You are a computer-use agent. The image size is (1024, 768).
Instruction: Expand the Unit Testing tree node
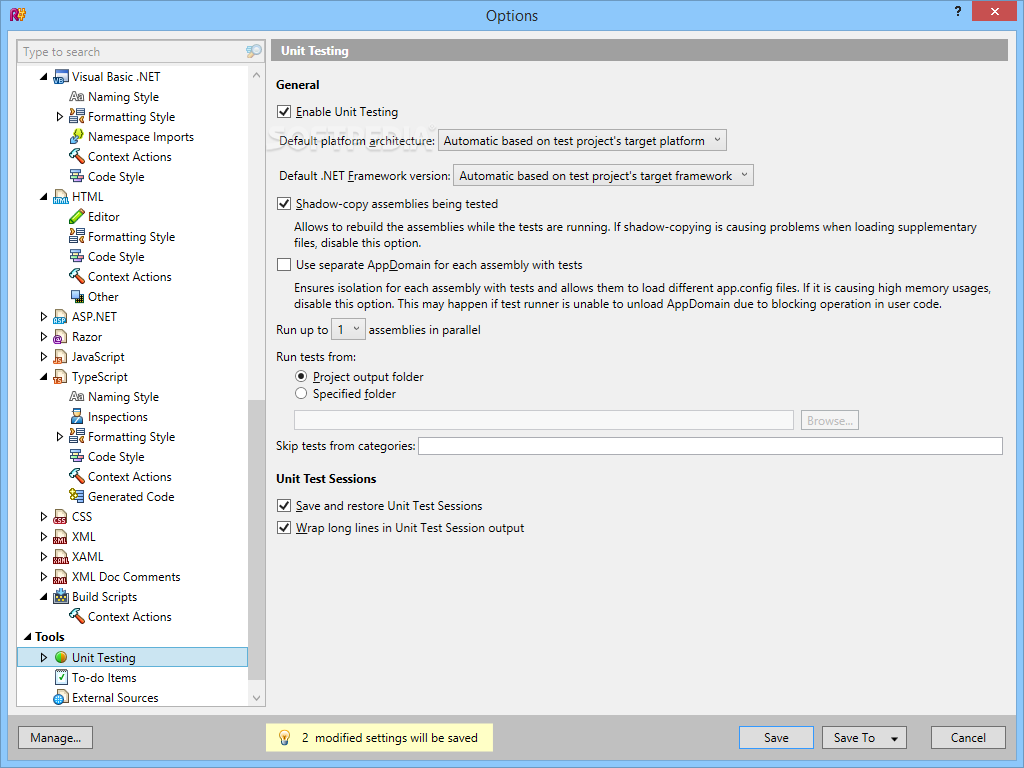[x=44, y=657]
